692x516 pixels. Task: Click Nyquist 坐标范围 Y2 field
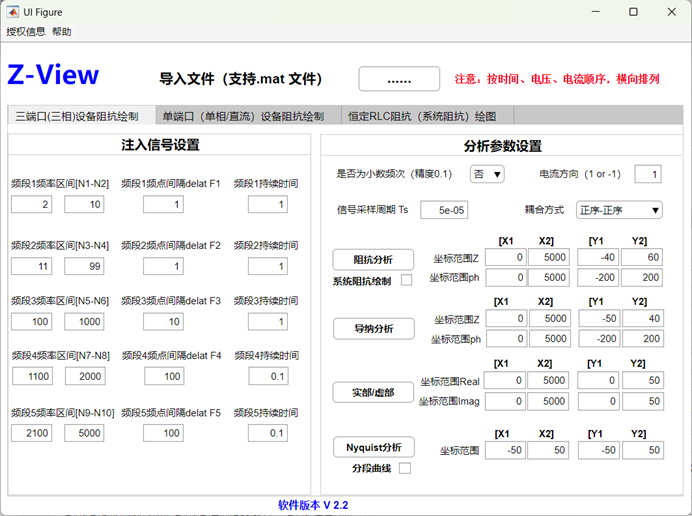tap(643, 450)
